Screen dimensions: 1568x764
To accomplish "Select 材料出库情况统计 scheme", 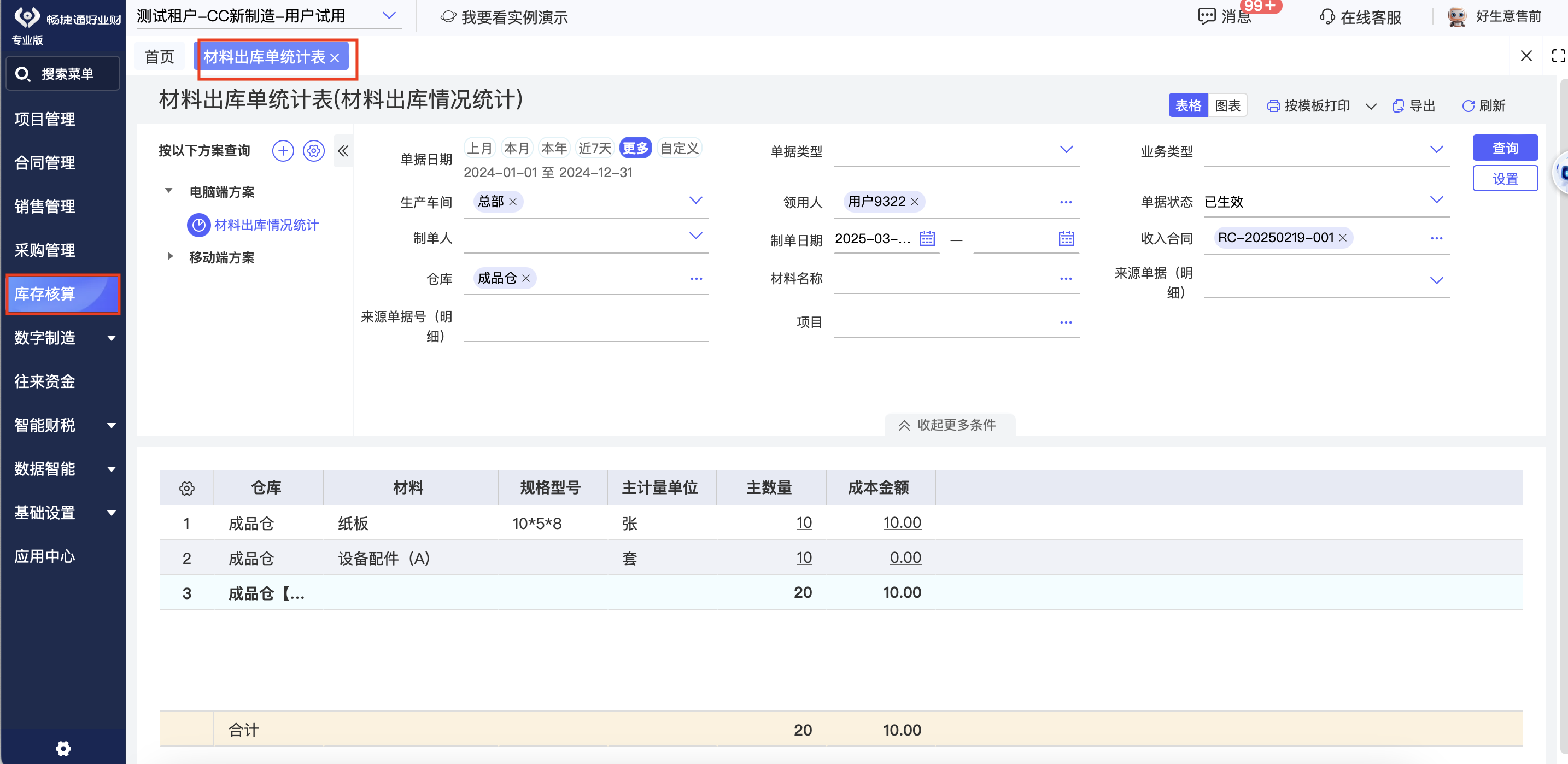I will (266, 225).
